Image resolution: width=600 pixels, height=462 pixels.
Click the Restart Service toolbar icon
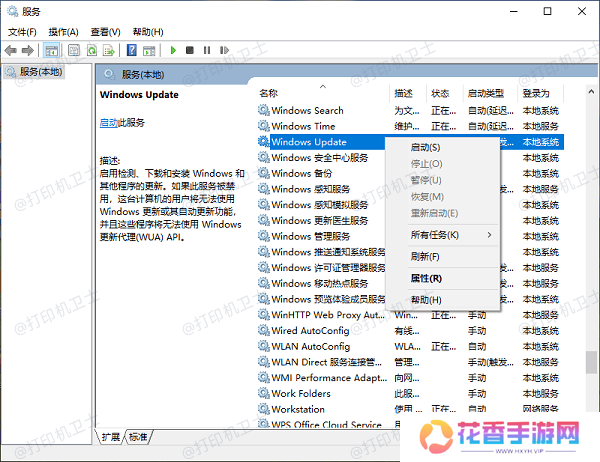click(221, 50)
